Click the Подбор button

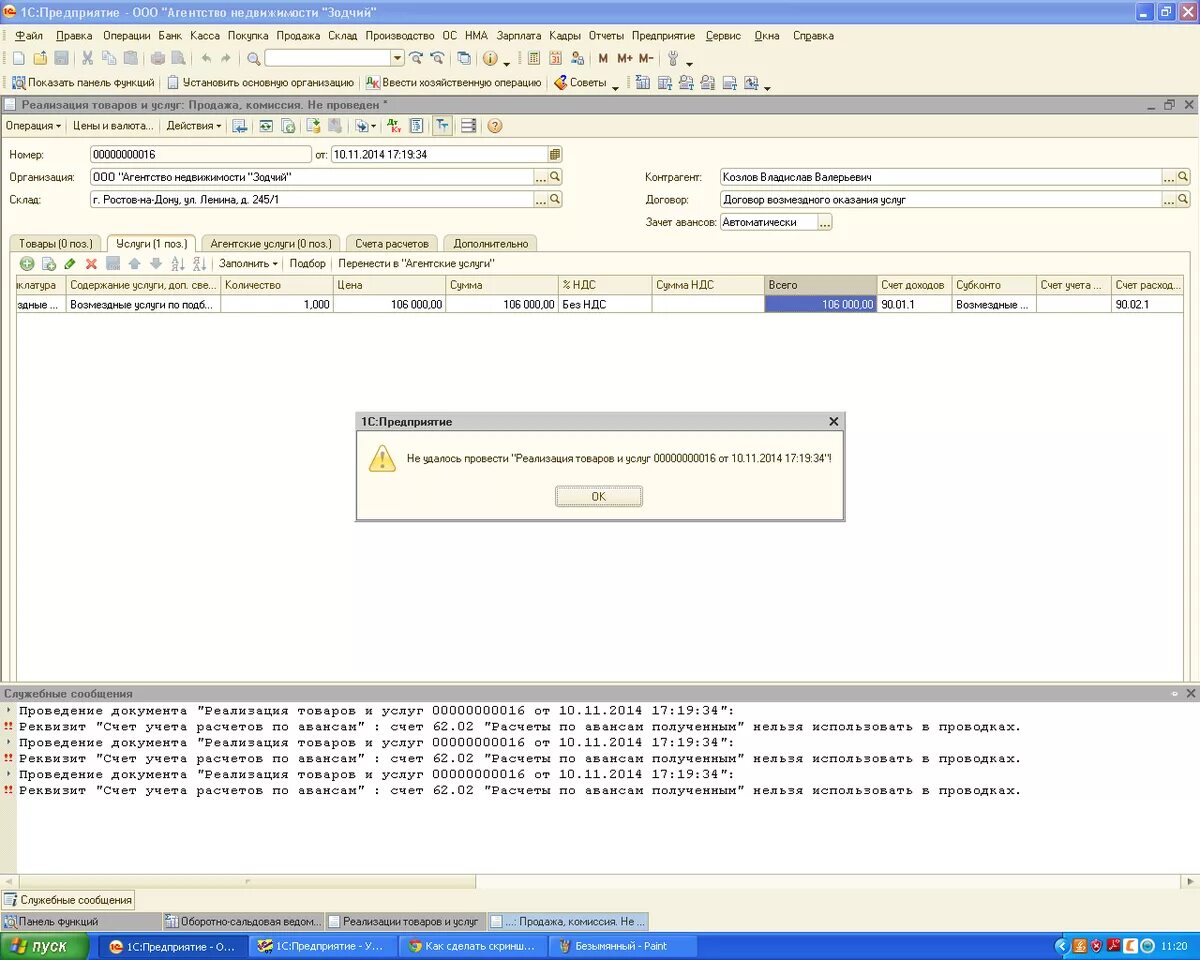(x=307, y=264)
